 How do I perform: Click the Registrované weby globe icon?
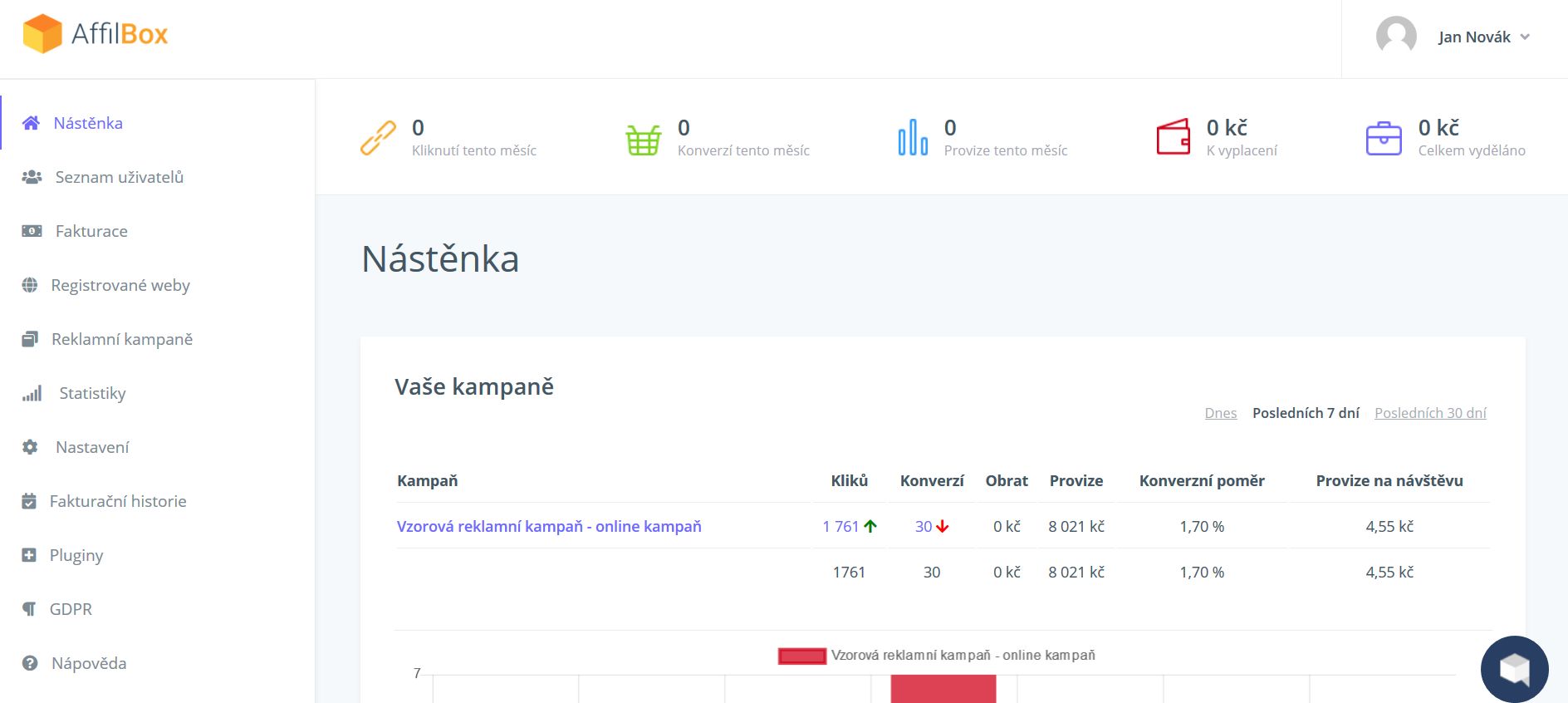point(30,285)
